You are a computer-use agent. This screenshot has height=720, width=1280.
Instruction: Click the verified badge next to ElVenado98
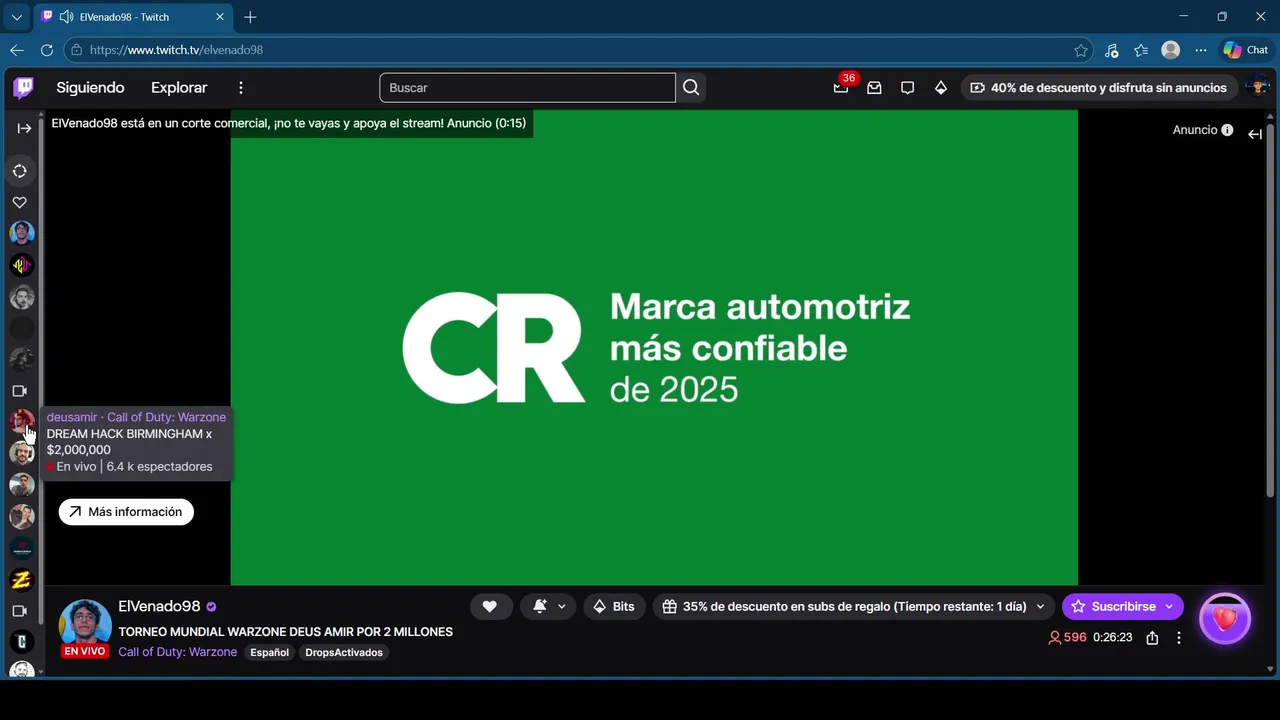pos(212,607)
